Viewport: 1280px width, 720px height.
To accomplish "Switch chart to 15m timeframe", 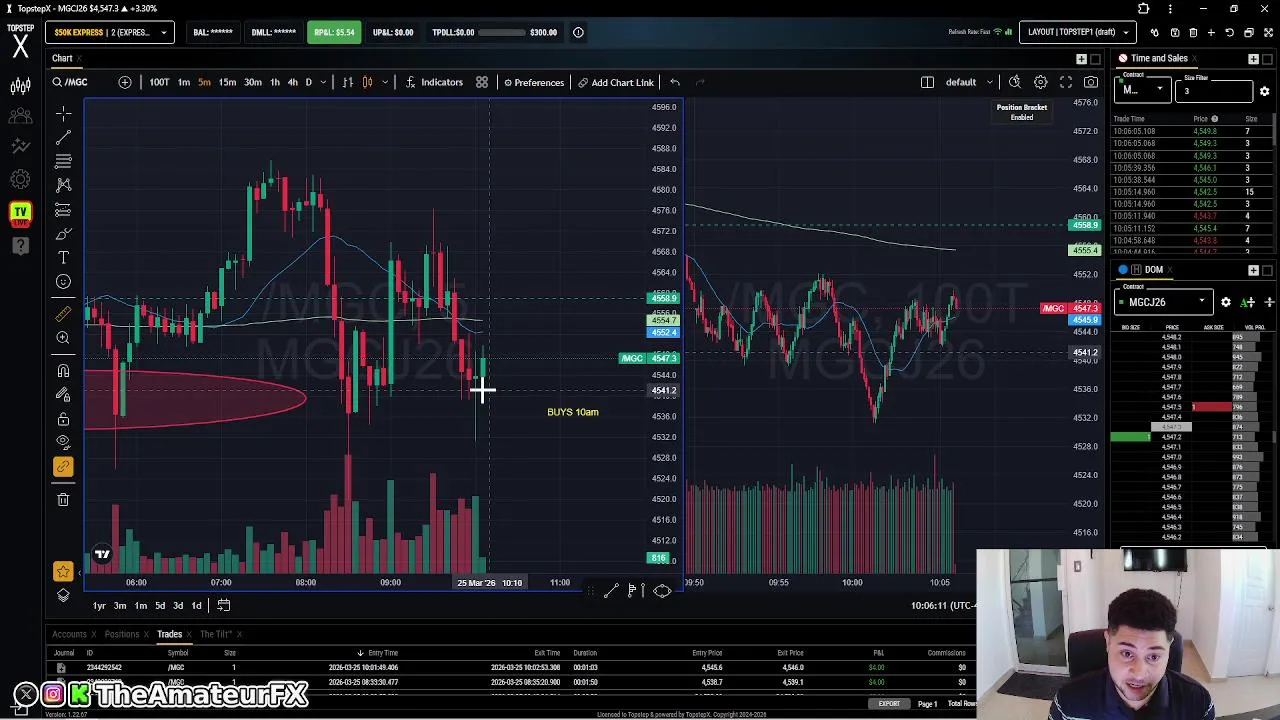I will point(227,82).
